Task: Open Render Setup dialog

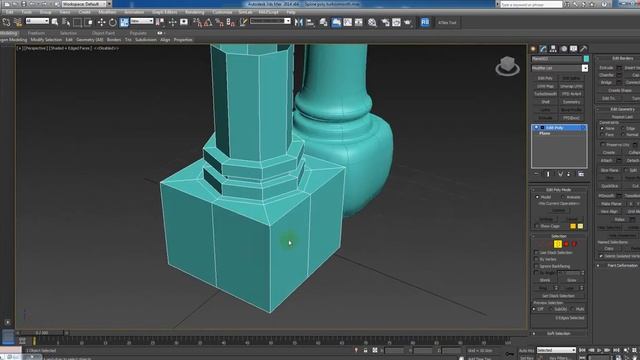Action: click(385, 22)
